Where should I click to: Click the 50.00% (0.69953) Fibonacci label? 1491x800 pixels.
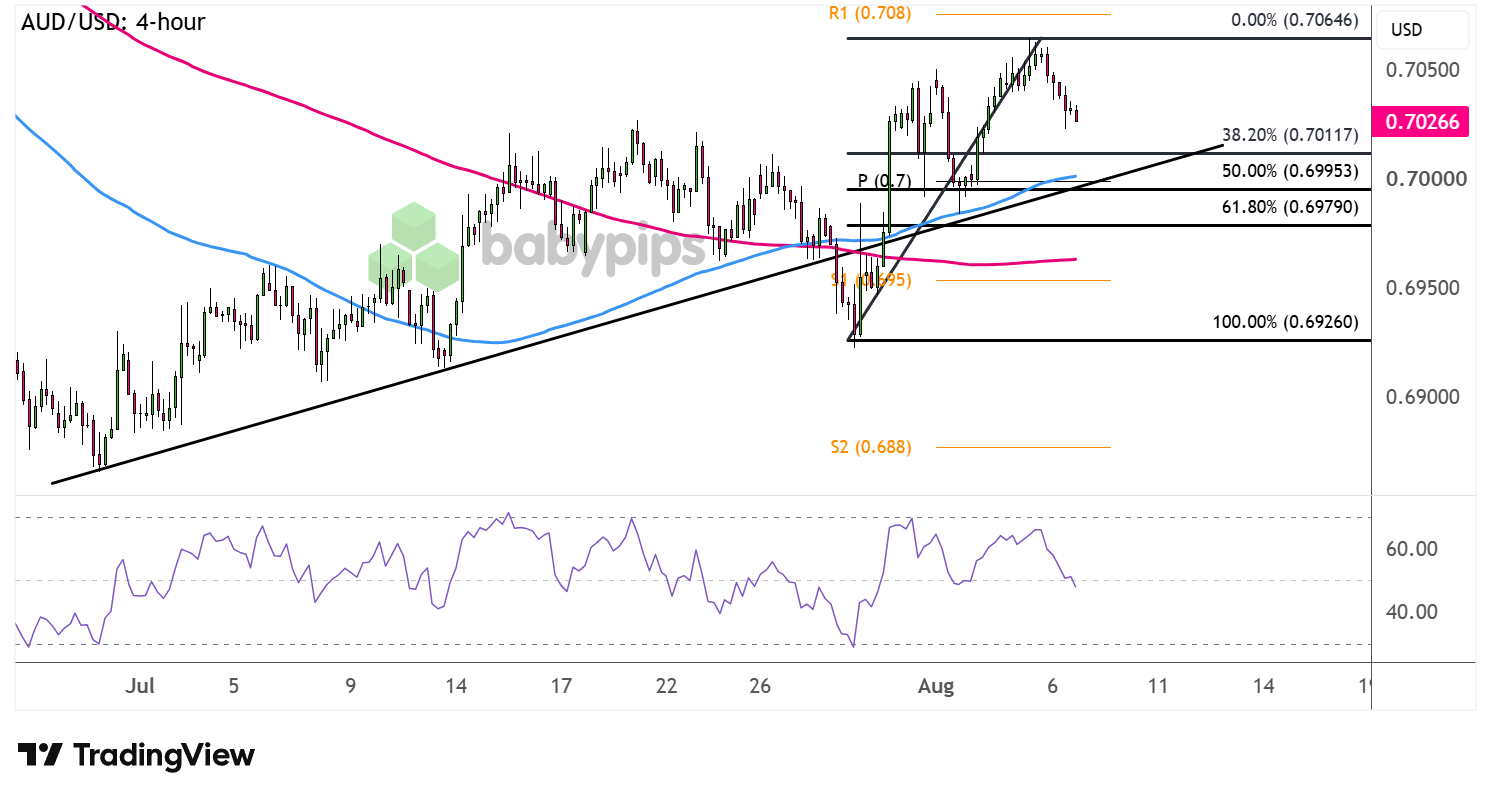[1290, 171]
